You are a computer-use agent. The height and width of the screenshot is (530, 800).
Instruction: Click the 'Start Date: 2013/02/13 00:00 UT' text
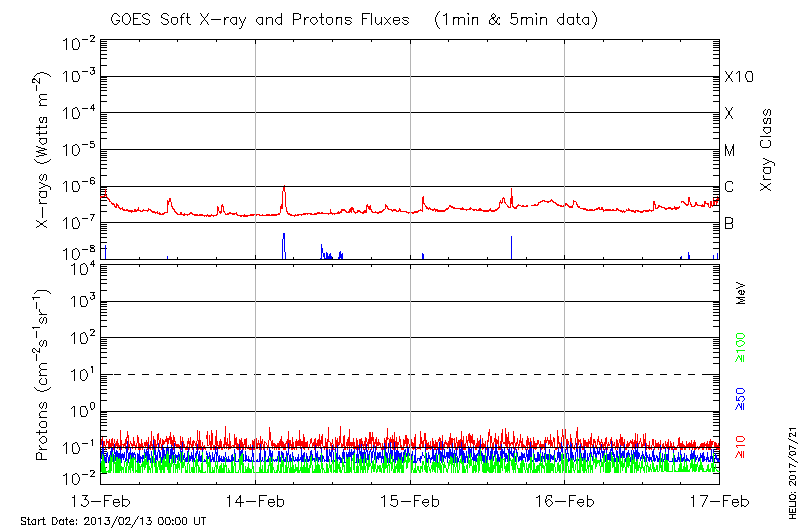point(113,521)
